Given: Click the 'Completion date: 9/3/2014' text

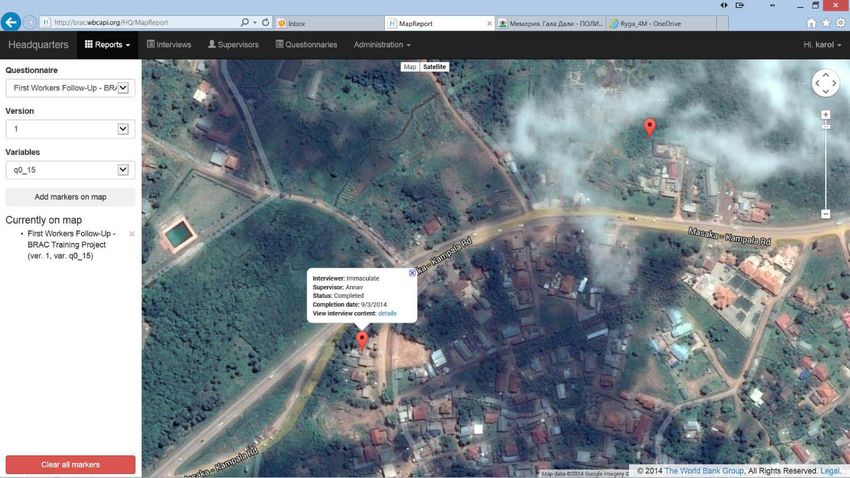Looking at the screenshot, I should [x=350, y=305].
